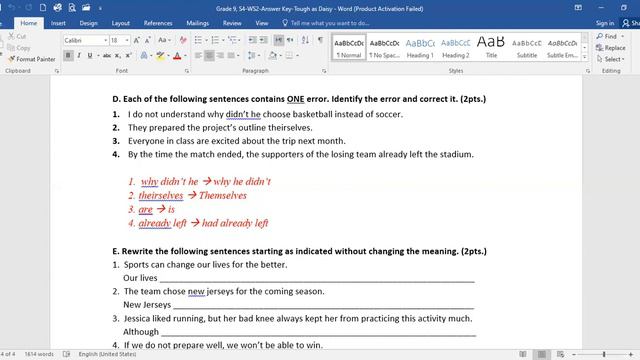Click the Sort icon
This screenshot has height=360, width=640.
click(x=305, y=40)
